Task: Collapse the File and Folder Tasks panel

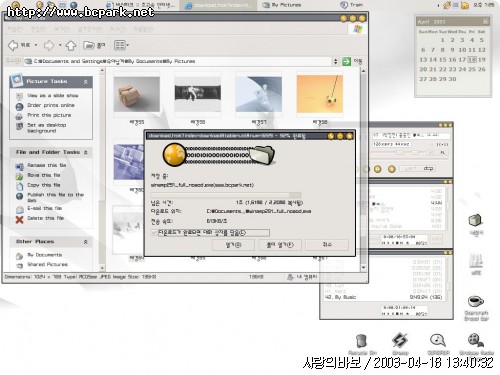Action: pyautogui.click(x=86, y=152)
